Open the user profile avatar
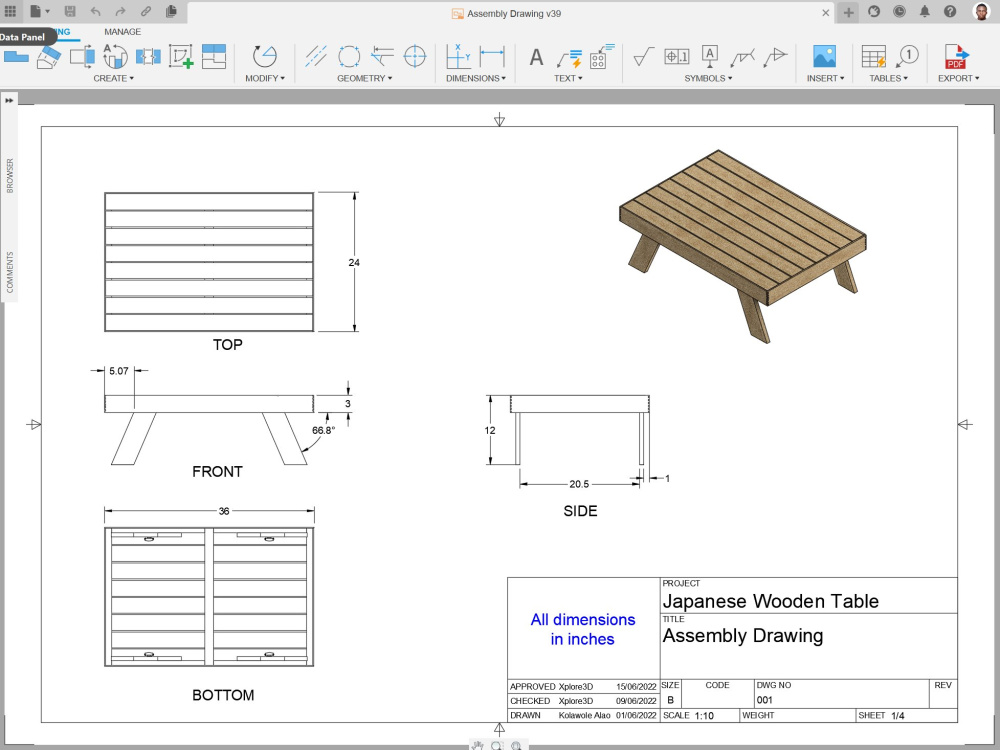1000x750 pixels. click(x=982, y=11)
